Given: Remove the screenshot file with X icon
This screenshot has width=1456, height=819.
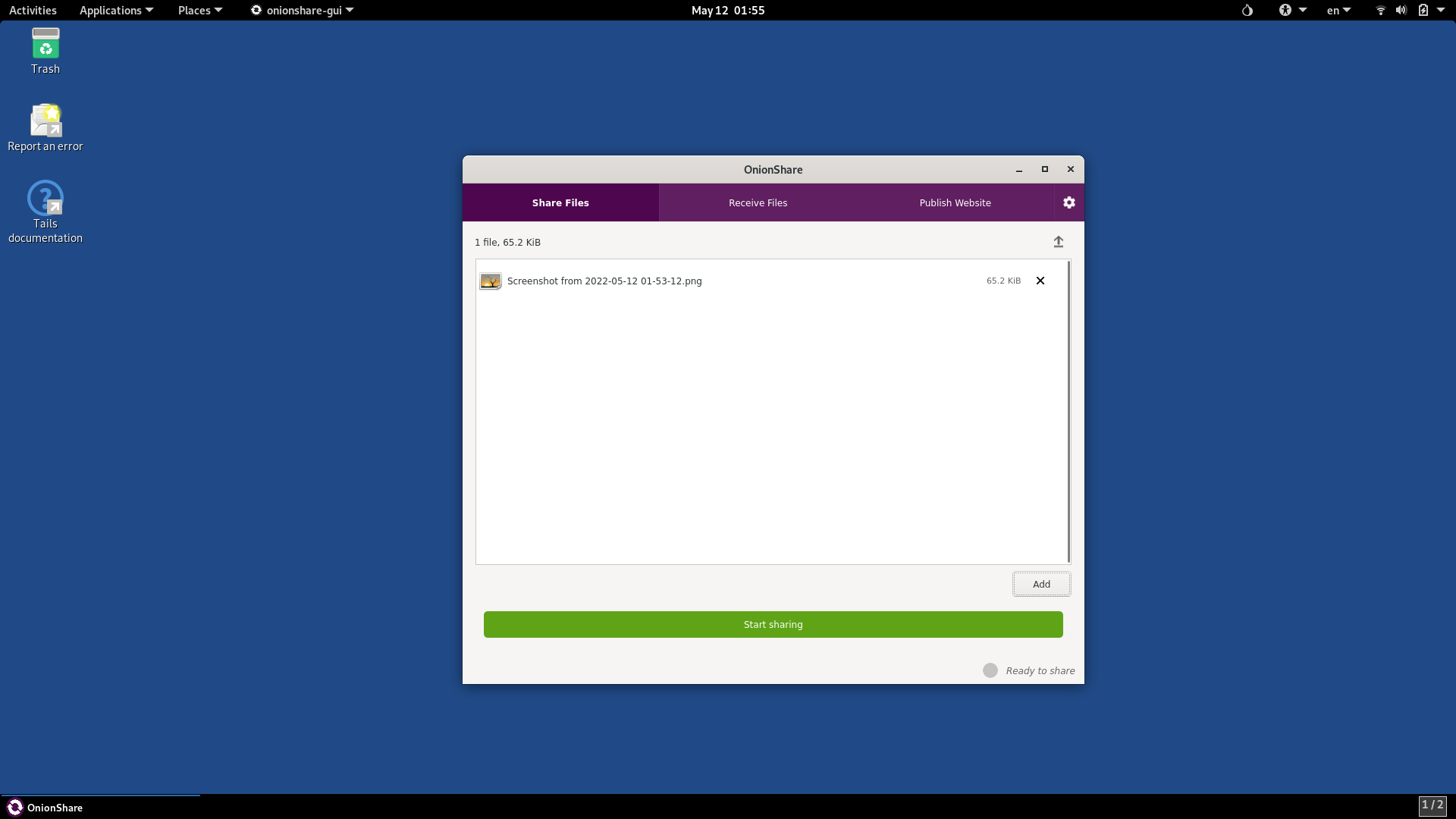Looking at the screenshot, I should (x=1040, y=281).
